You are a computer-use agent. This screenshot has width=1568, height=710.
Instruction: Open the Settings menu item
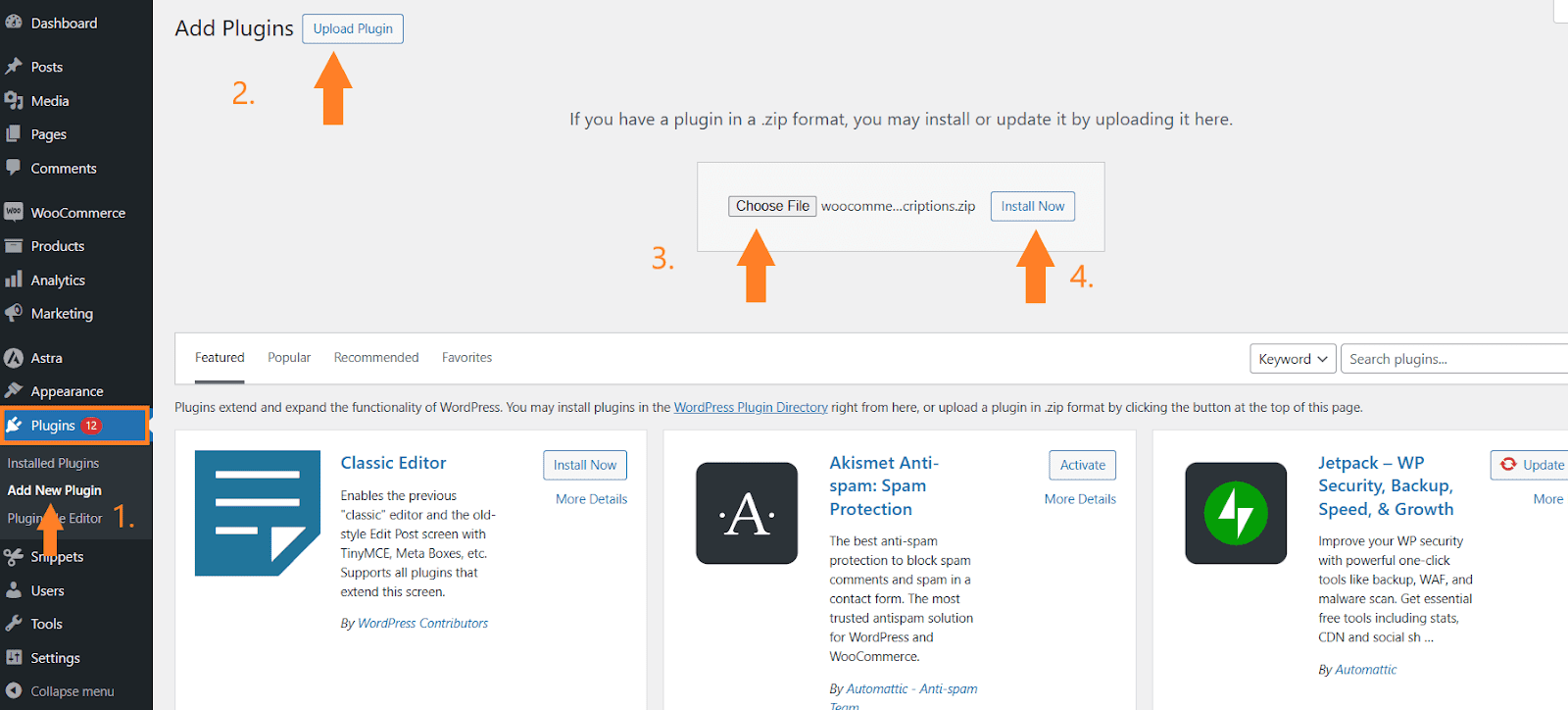(55, 658)
